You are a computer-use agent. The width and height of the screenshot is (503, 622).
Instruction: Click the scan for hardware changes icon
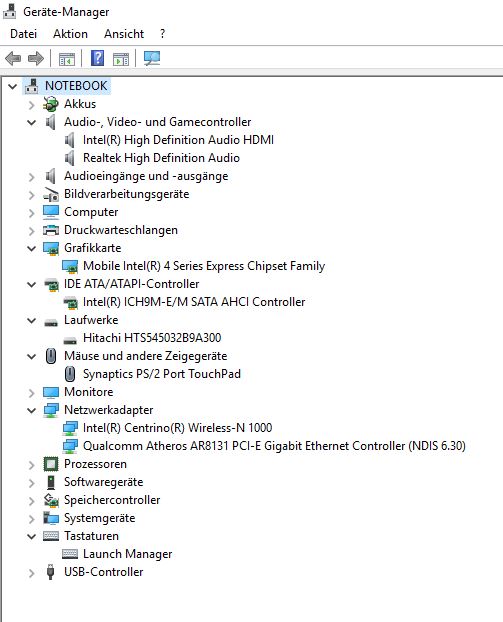pyautogui.click(x=152, y=58)
